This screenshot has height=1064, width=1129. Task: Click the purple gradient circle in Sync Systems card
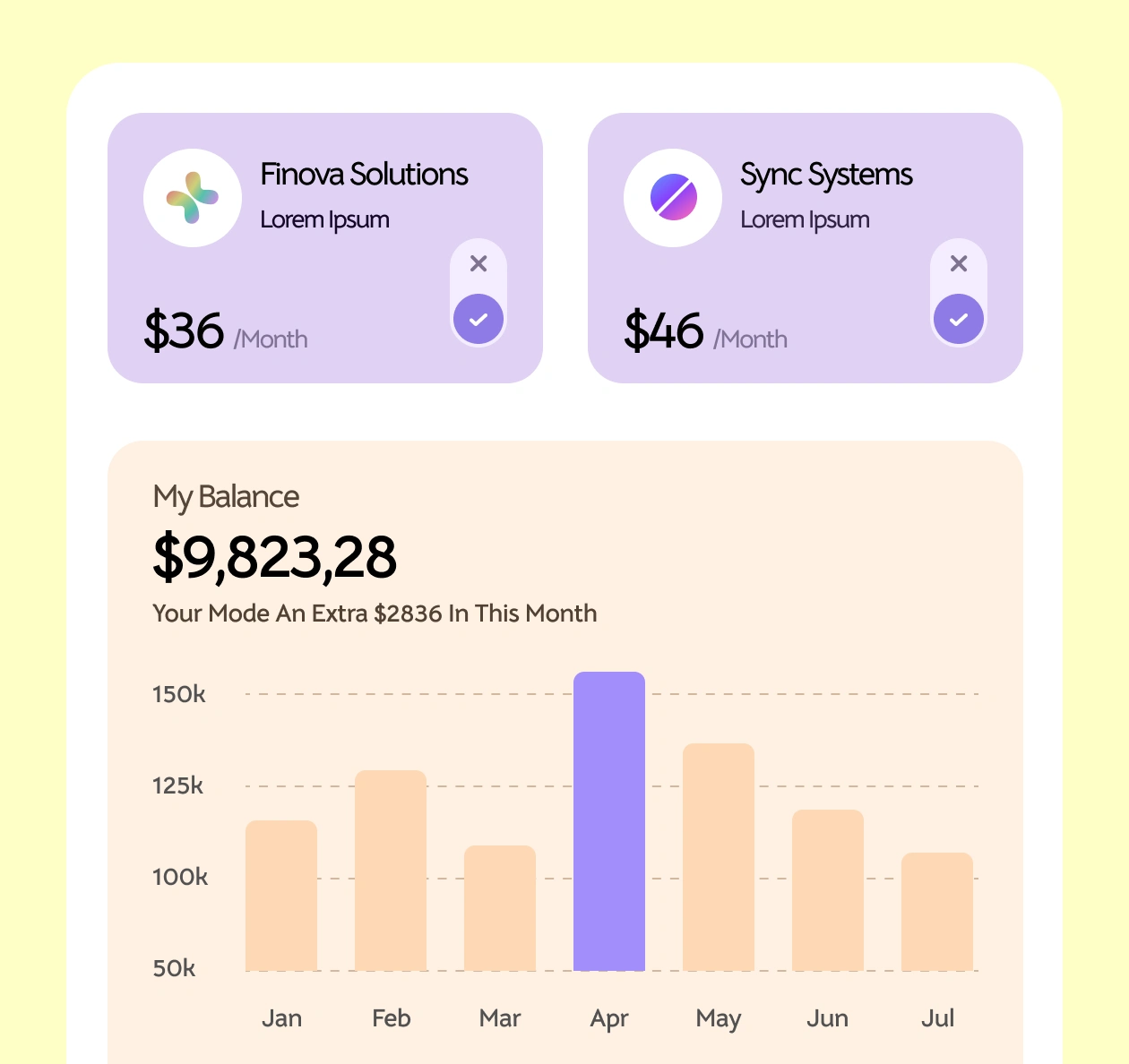click(673, 197)
